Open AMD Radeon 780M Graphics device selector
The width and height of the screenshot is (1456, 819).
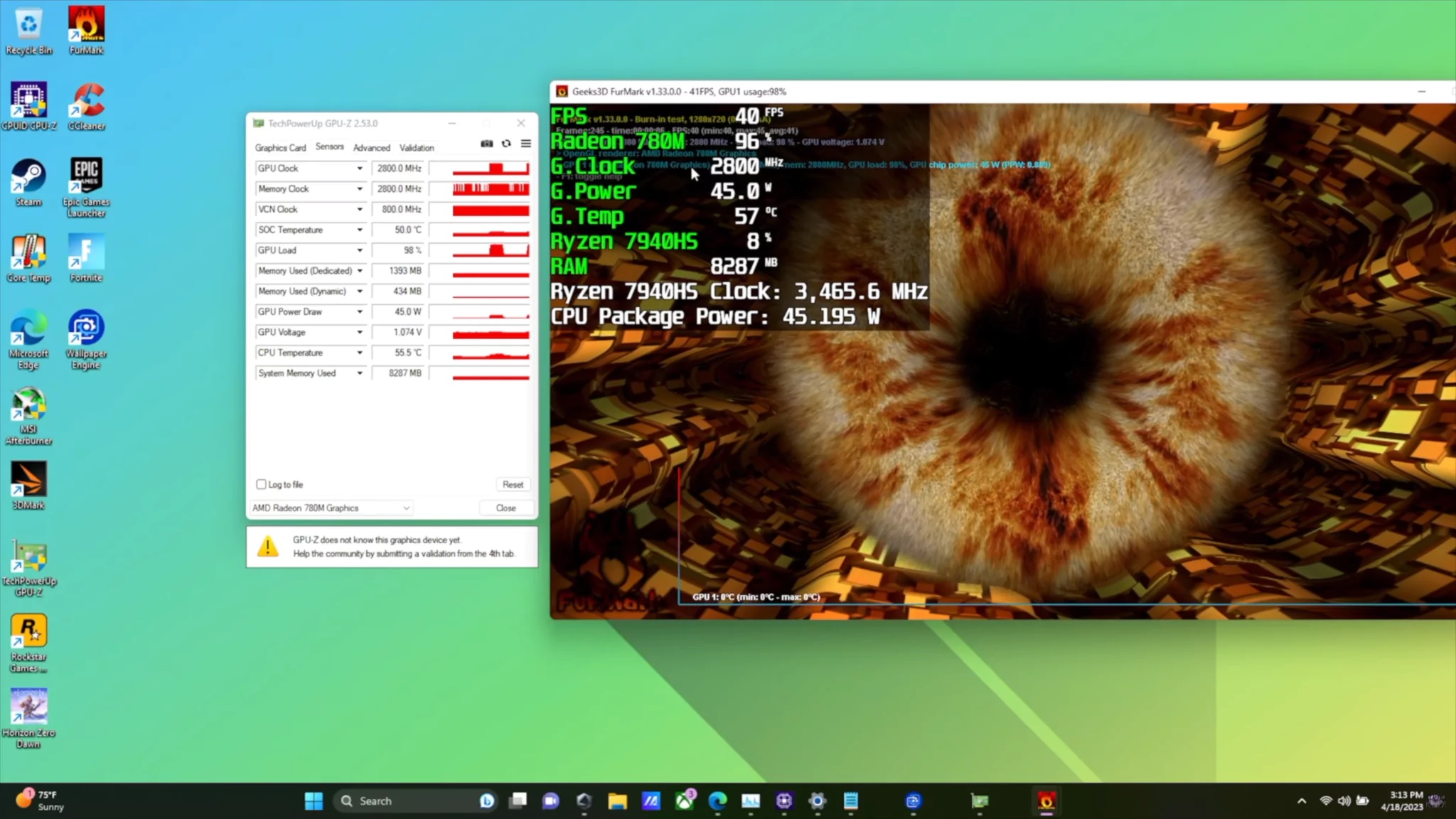point(331,508)
